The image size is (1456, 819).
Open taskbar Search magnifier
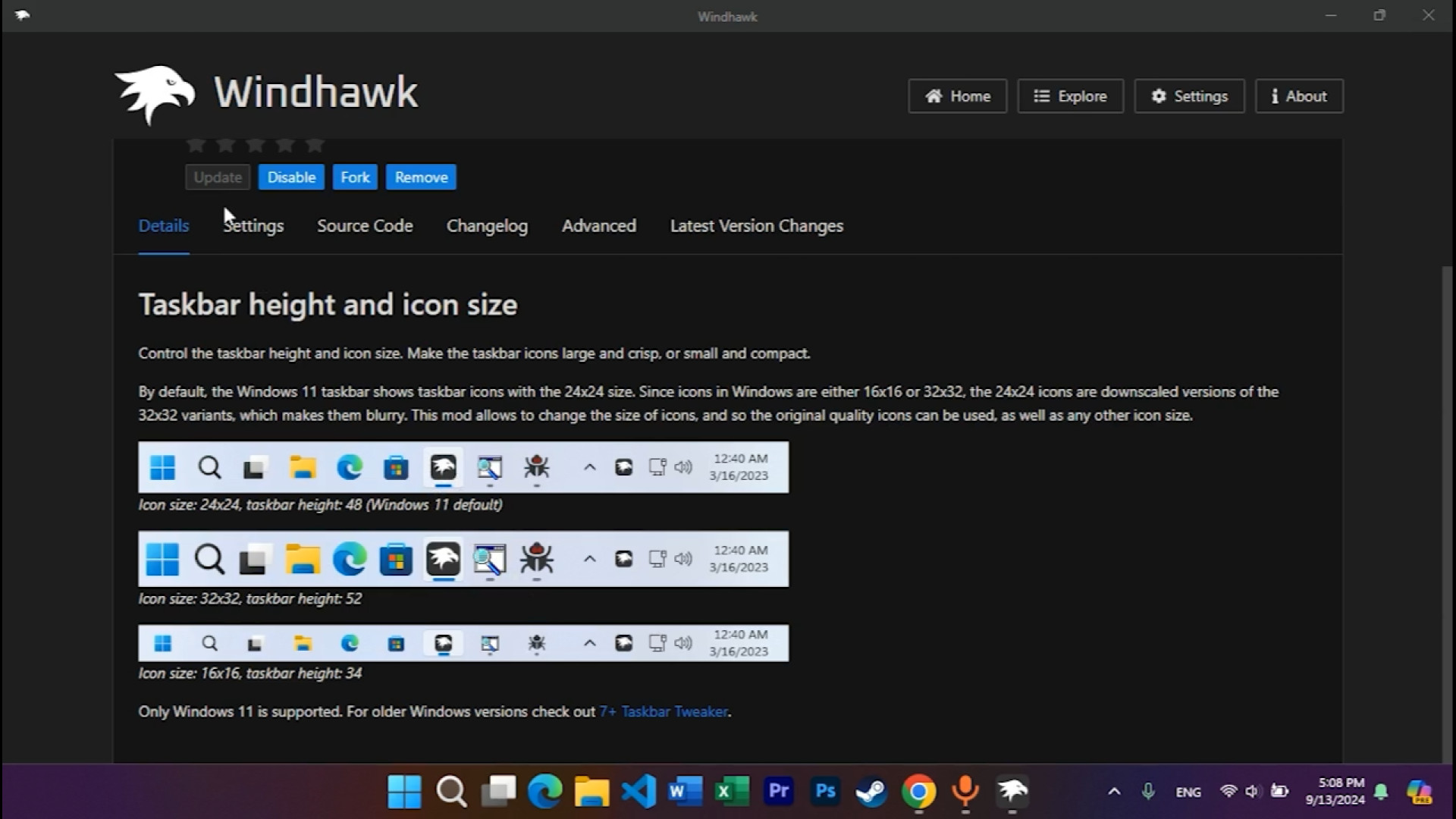pos(451,792)
